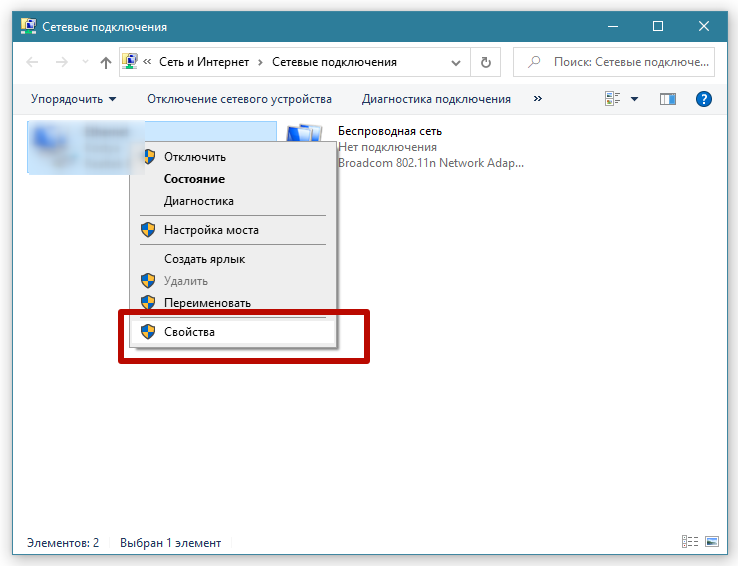Click the Back navigation arrow
738x566 pixels.
tap(32, 62)
